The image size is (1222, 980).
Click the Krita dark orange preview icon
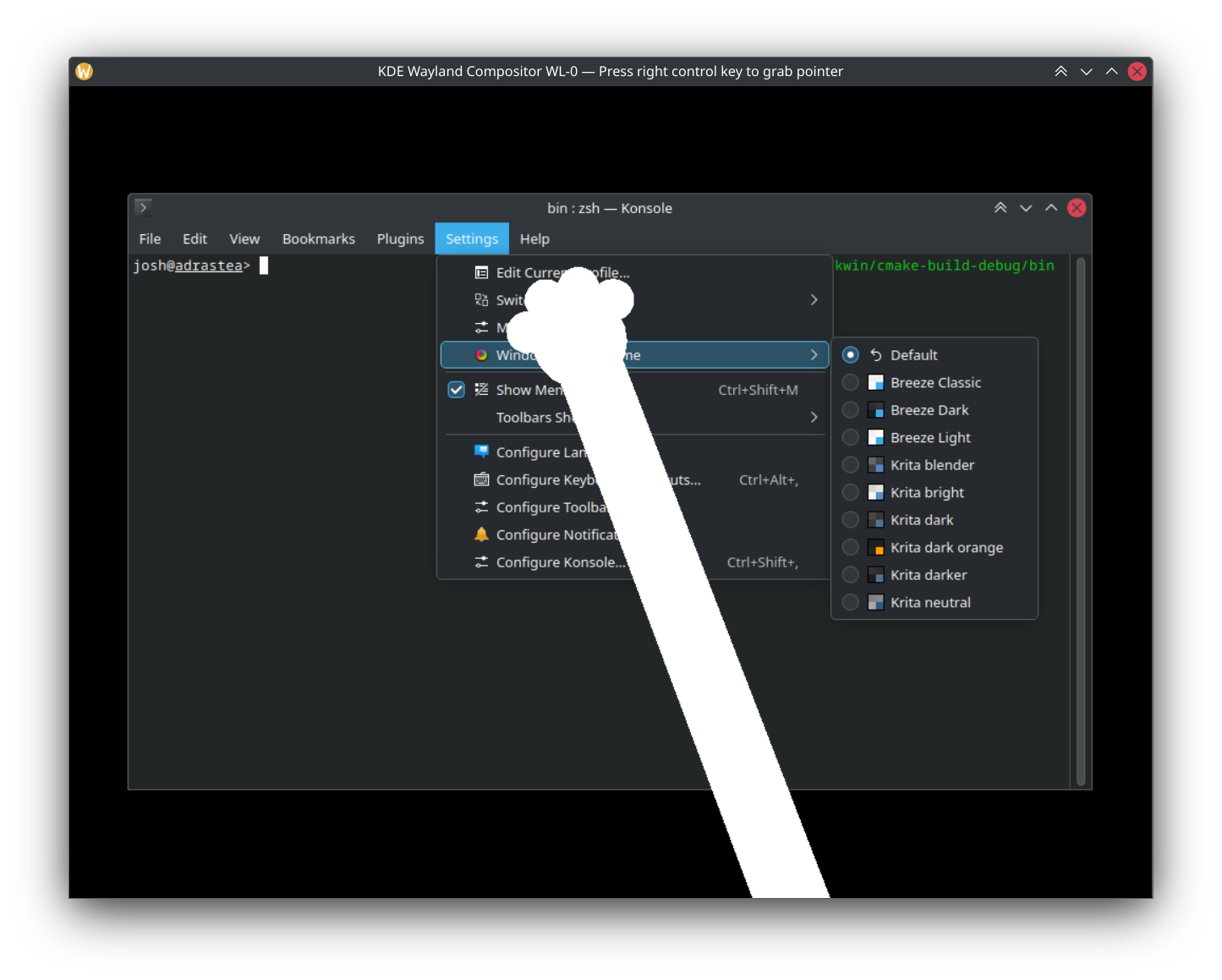876,547
